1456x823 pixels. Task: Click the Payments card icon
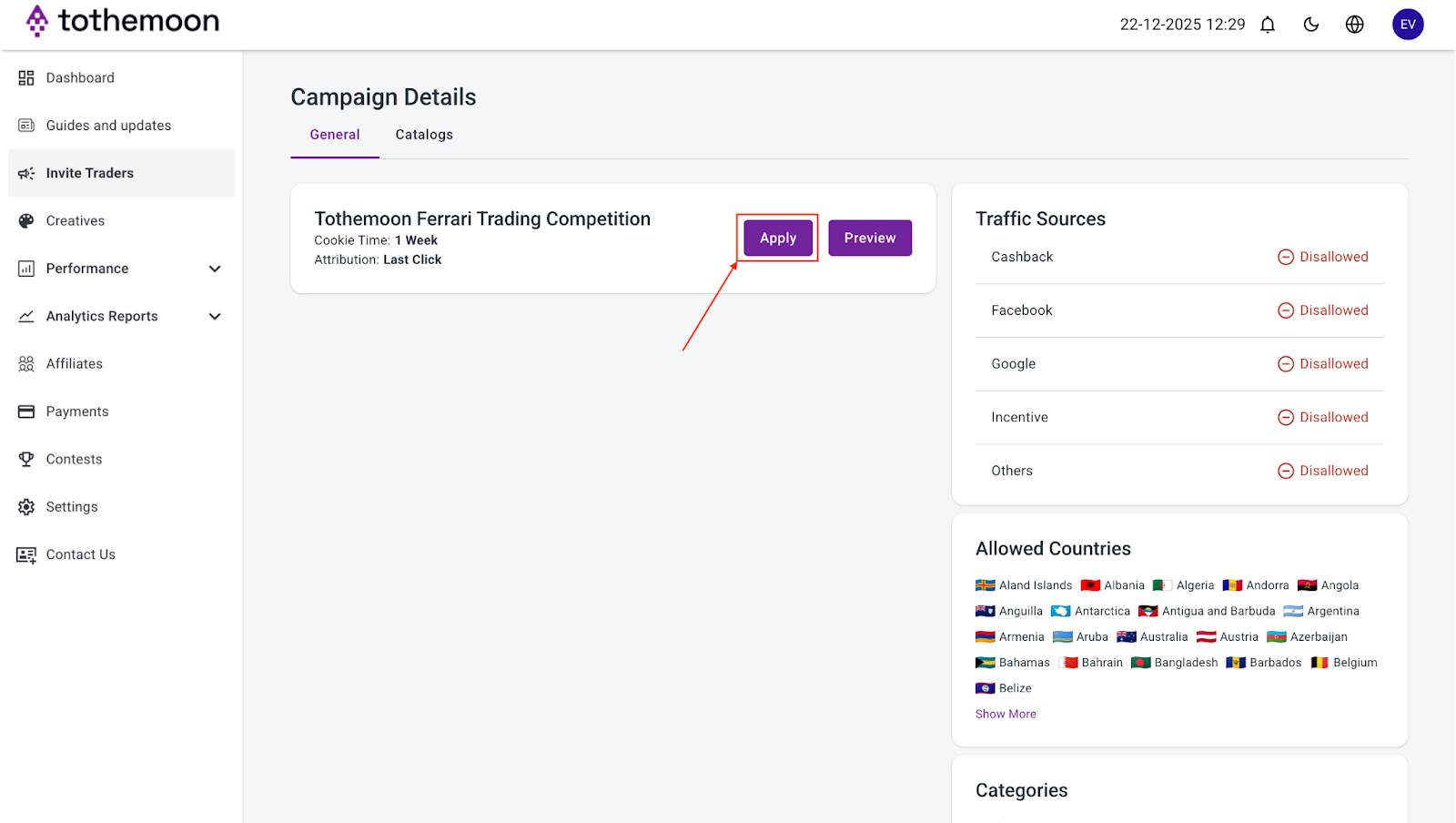(26, 411)
